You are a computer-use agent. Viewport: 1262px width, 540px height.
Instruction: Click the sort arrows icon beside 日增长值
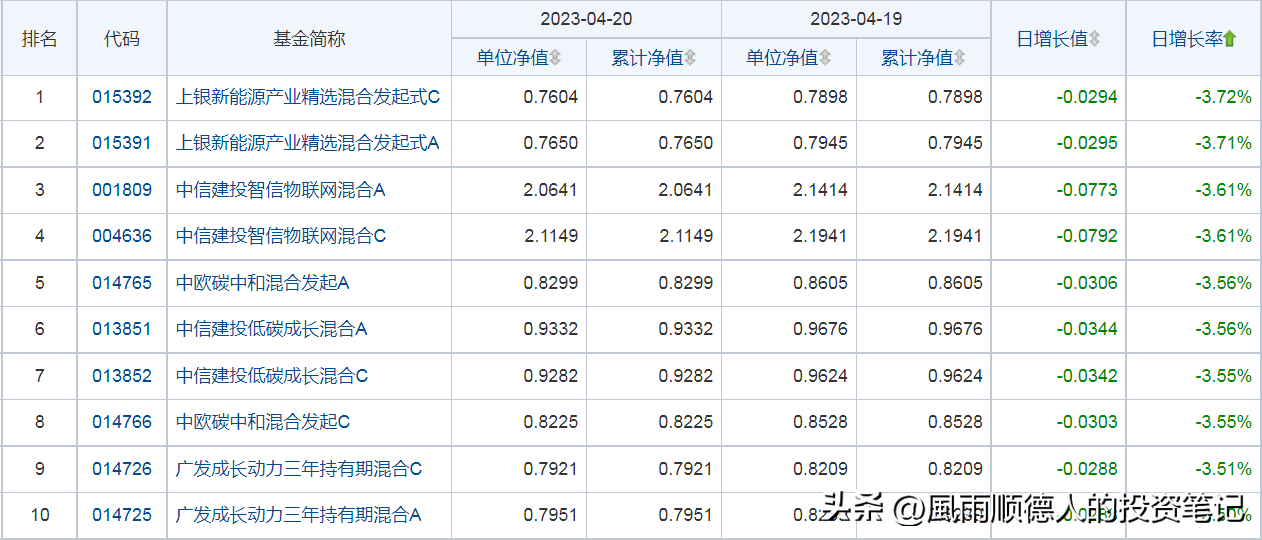pyautogui.click(x=1094, y=39)
